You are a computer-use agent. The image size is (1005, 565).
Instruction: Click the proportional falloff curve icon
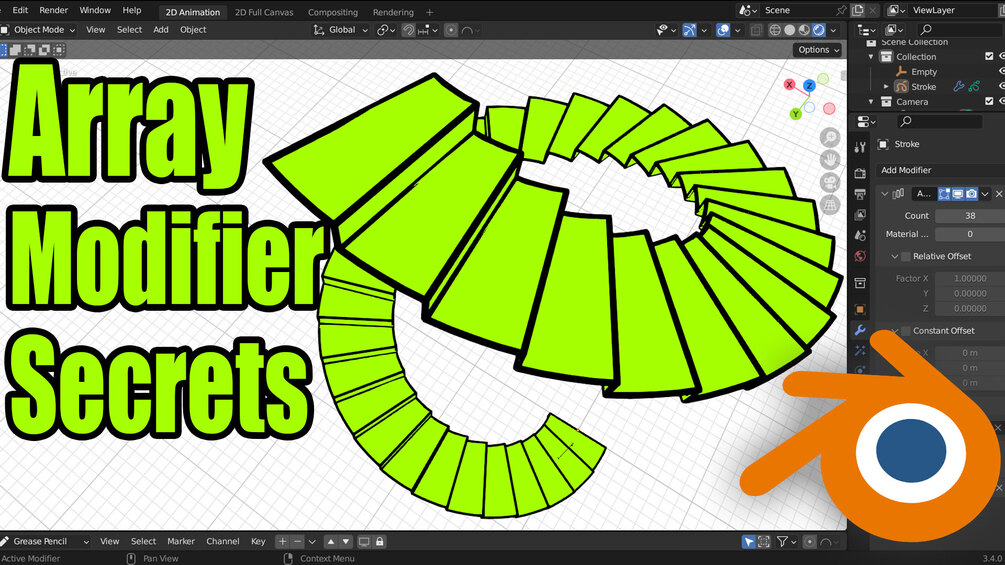(x=470, y=30)
